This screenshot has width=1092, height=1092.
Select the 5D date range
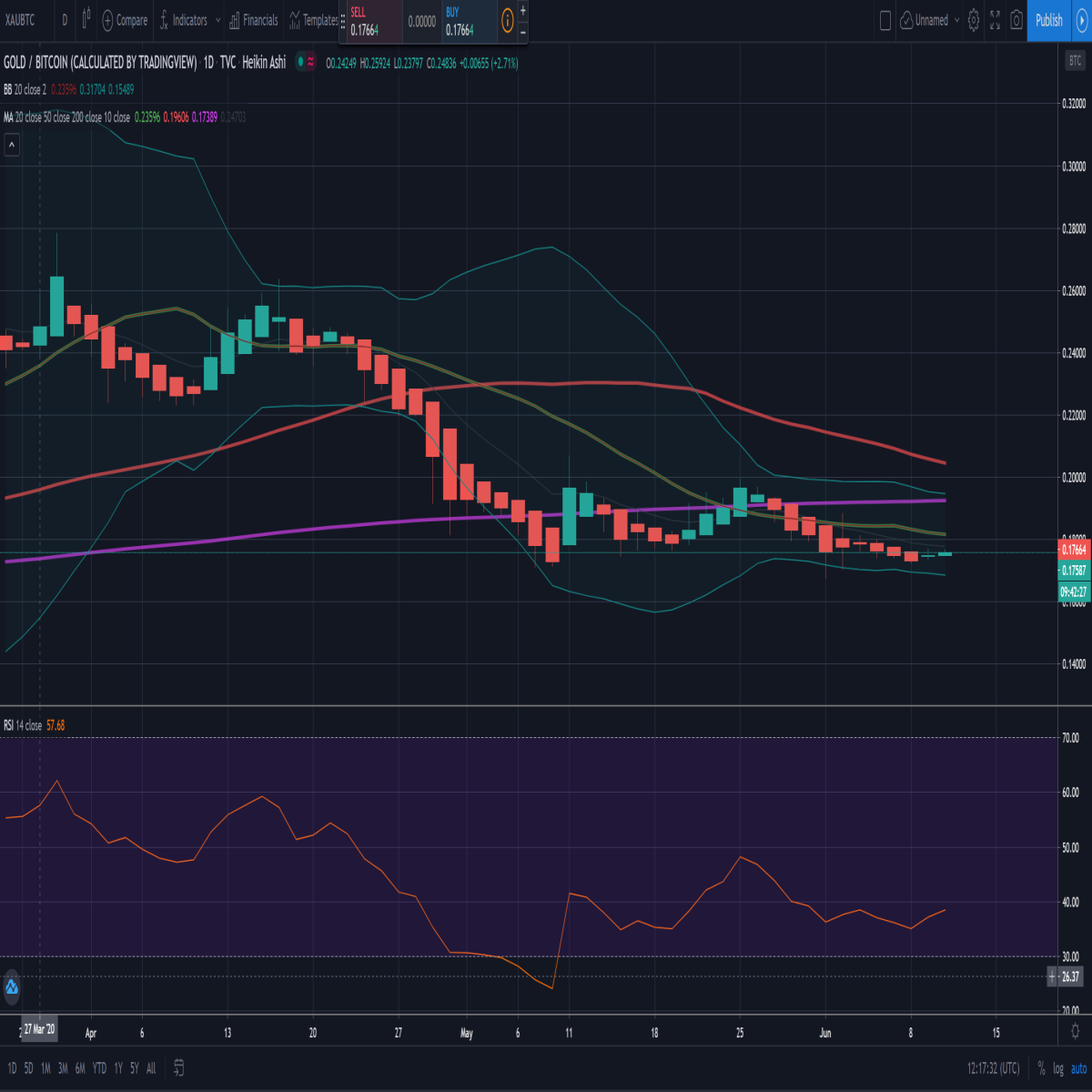pos(28,1067)
